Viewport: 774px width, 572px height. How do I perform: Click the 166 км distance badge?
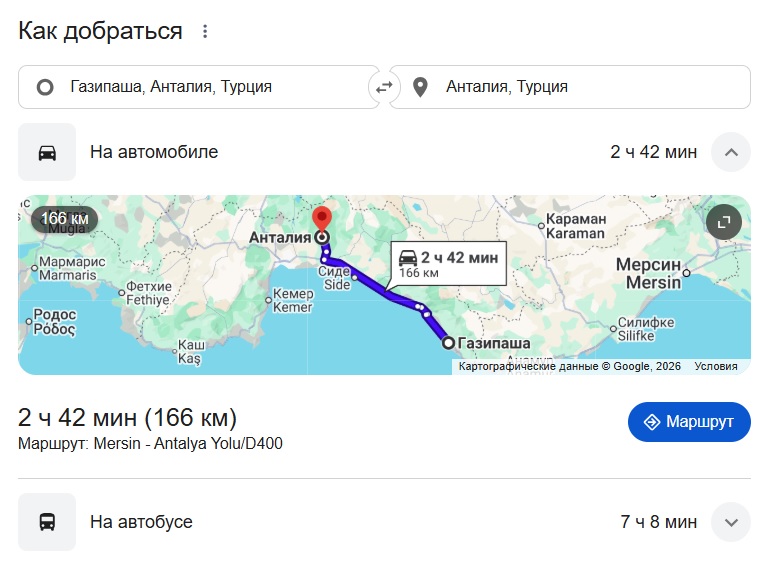tap(65, 218)
